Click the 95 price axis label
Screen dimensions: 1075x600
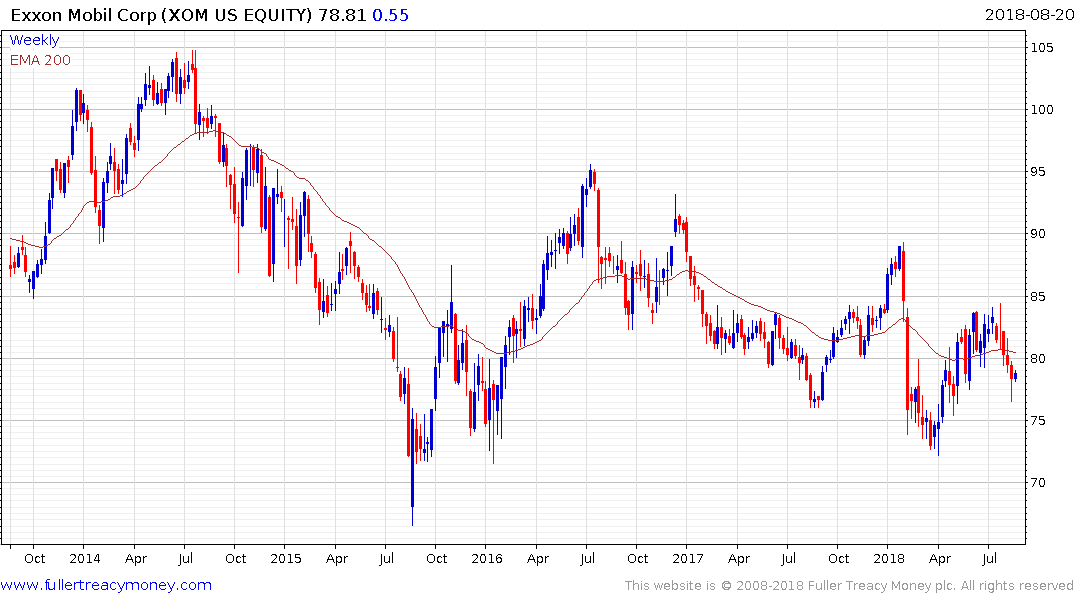tap(1038, 171)
